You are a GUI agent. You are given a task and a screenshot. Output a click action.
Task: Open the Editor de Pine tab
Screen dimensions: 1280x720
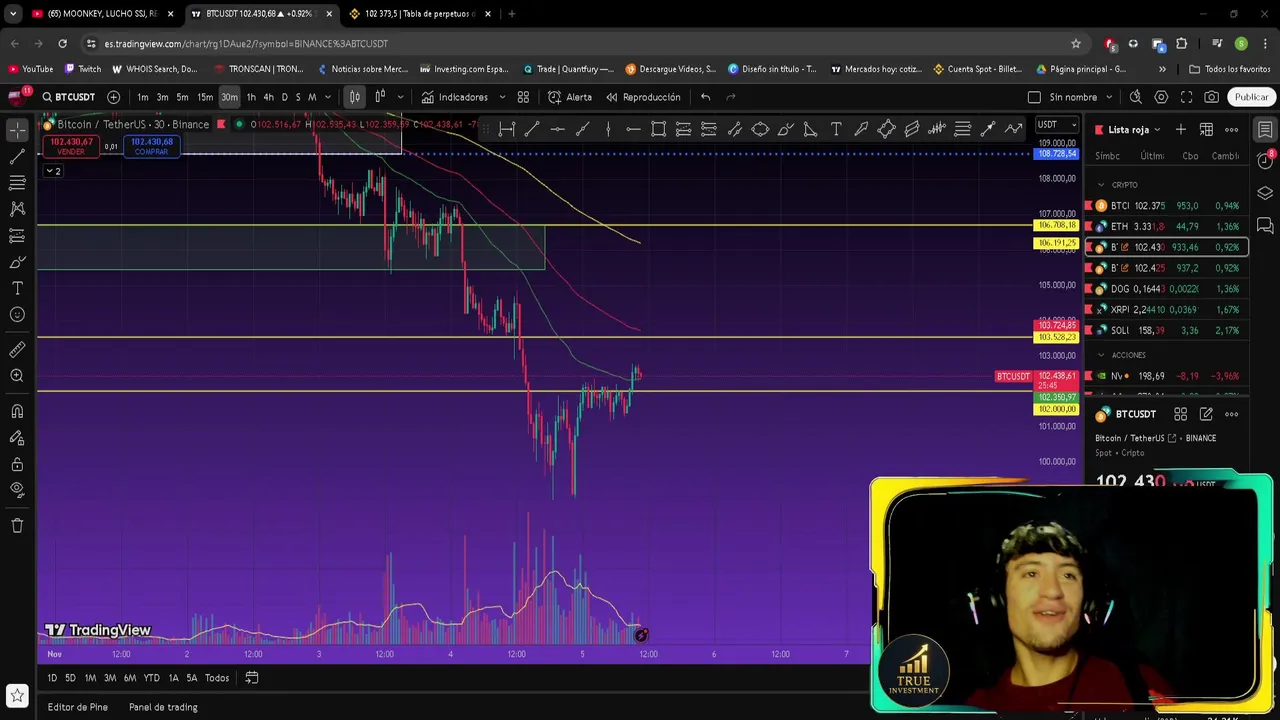pyautogui.click(x=77, y=707)
